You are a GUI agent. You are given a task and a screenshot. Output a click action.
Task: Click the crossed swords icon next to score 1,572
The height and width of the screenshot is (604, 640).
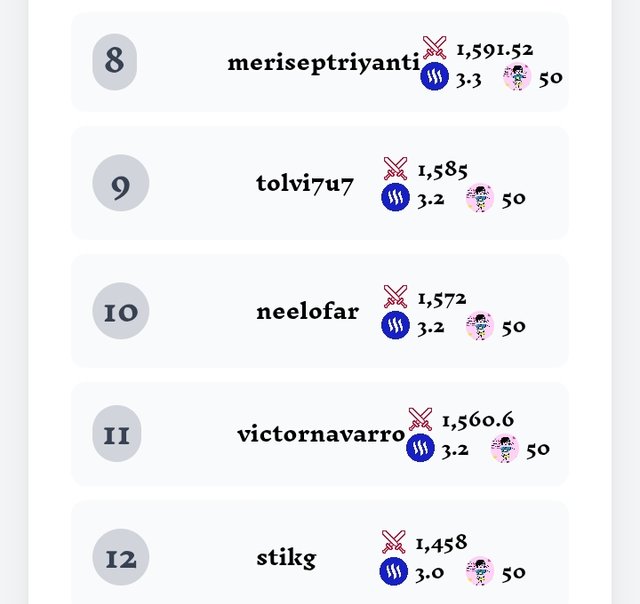click(395, 297)
